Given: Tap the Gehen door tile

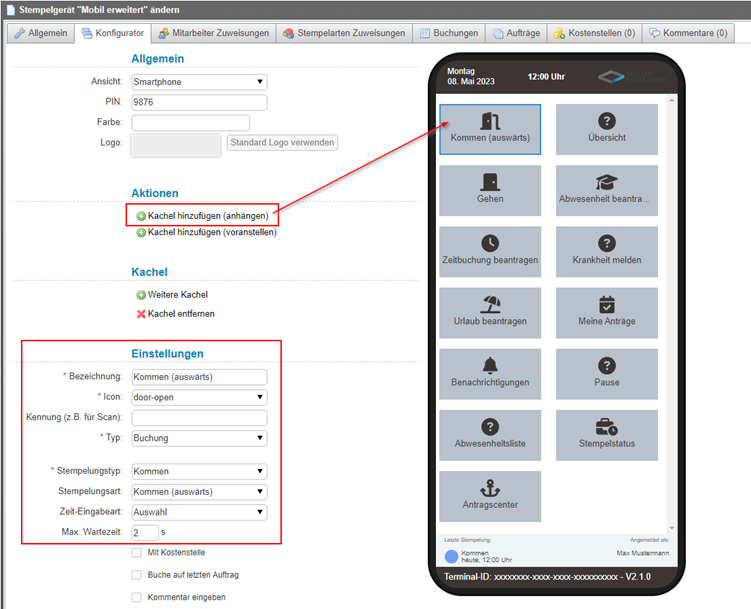Looking at the screenshot, I should click(490, 190).
